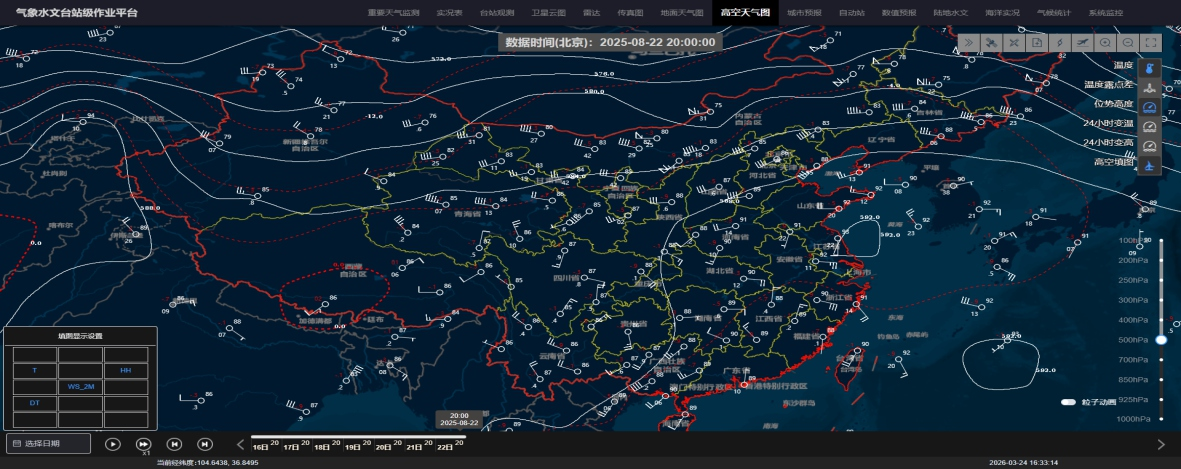Select the 300hPa pressure level
Viewport: 1181px width, 469px height.
(1133, 300)
